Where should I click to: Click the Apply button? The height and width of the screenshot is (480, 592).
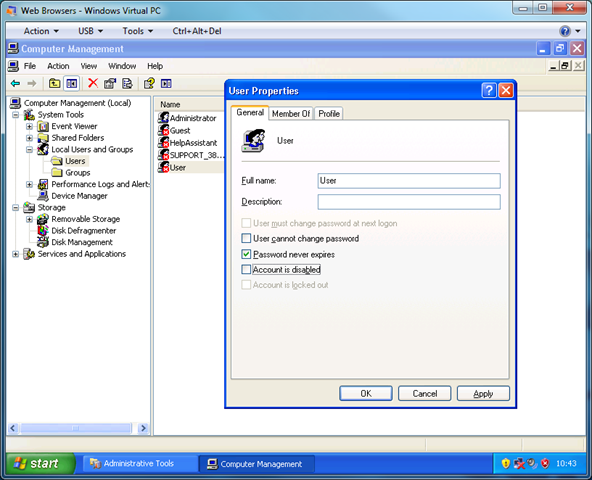483,394
